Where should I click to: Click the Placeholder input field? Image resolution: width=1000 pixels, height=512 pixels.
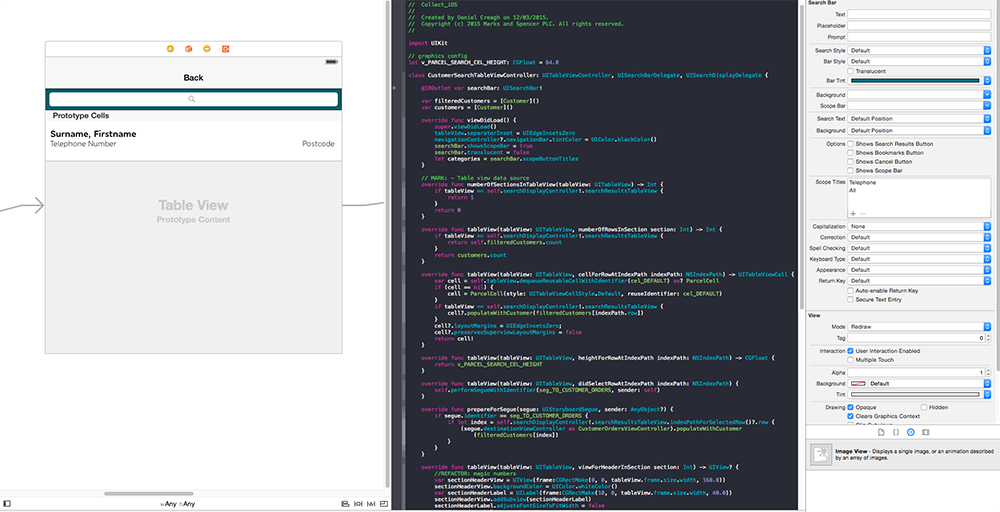point(919,26)
